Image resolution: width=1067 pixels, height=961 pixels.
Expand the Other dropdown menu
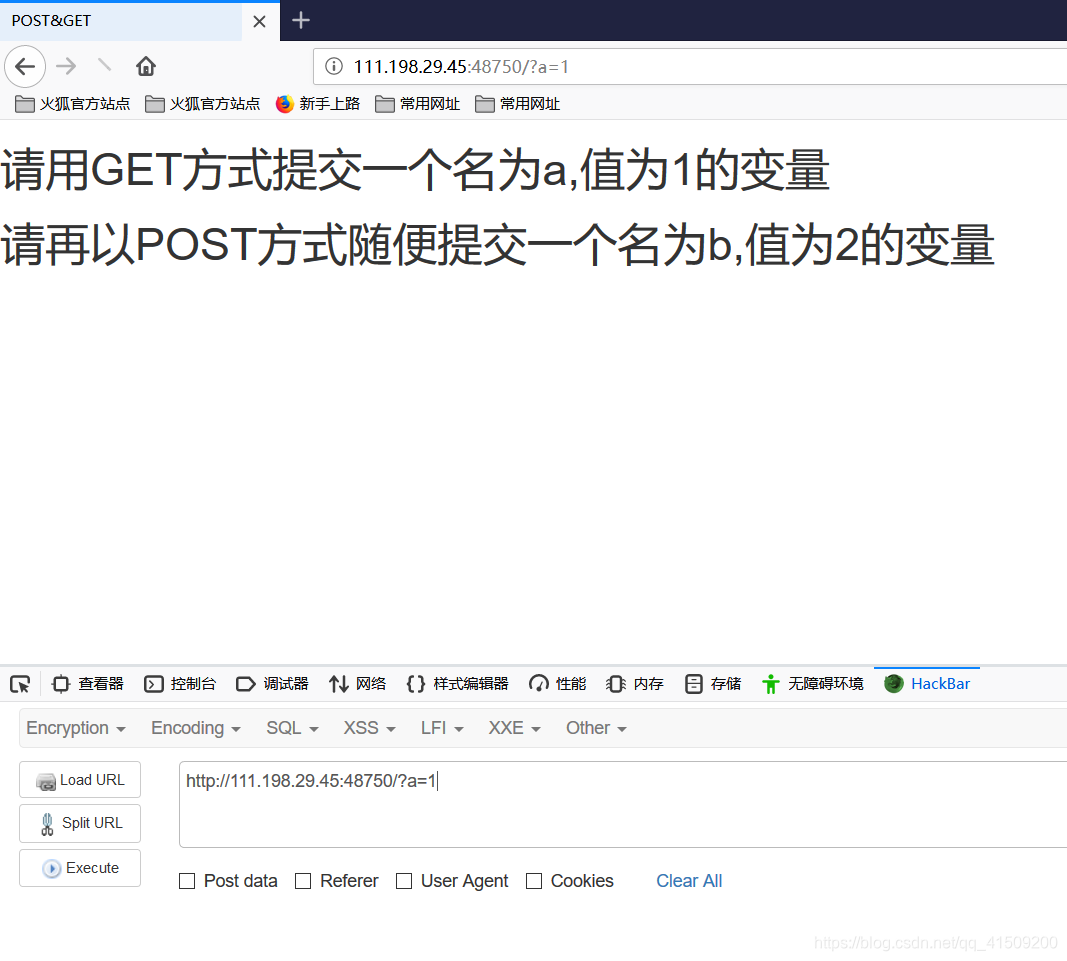[x=596, y=728]
